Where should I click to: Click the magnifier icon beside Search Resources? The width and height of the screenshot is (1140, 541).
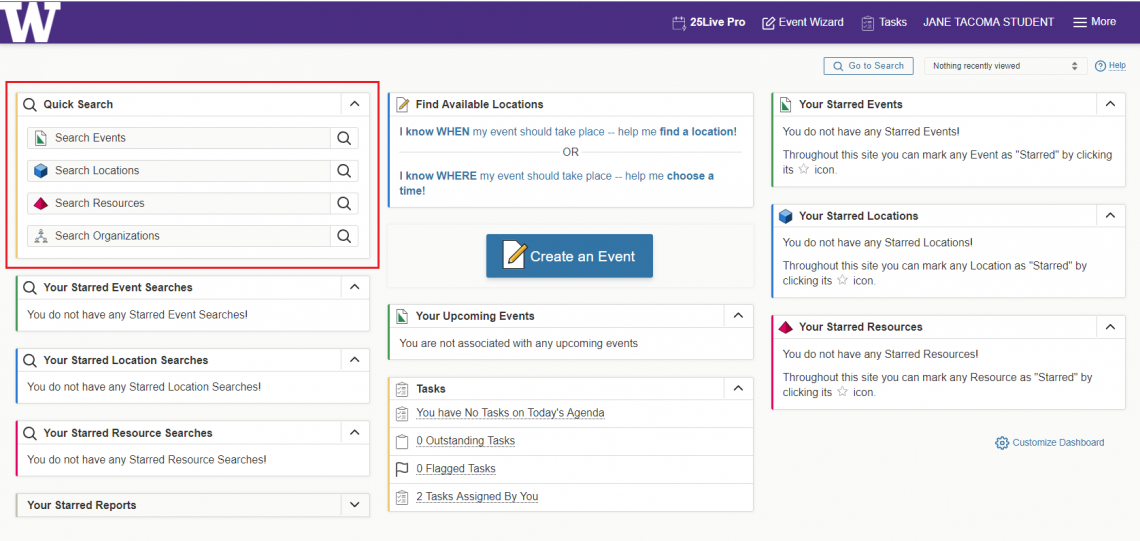tap(344, 203)
